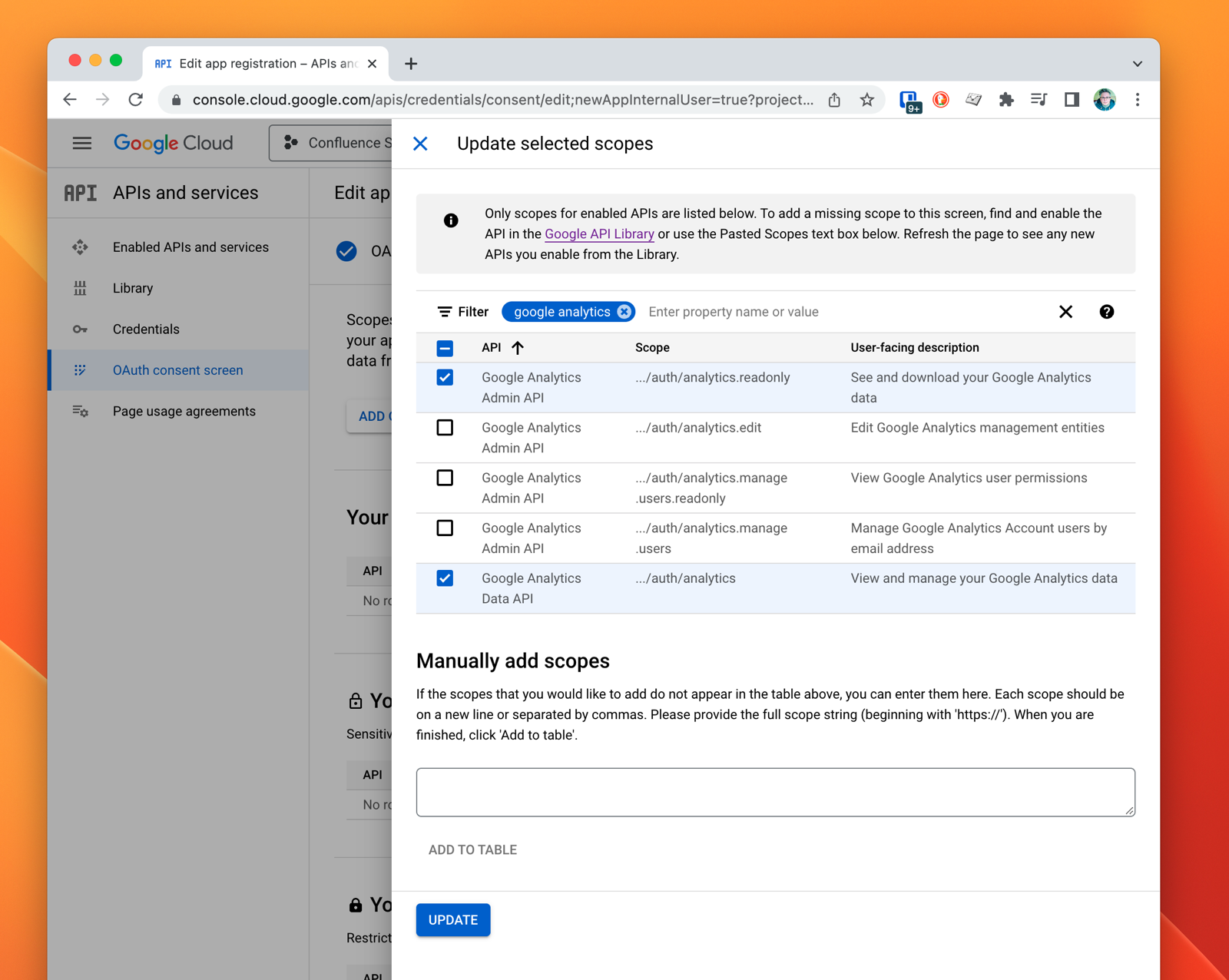Click inside the manual scopes text area

click(x=775, y=792)
